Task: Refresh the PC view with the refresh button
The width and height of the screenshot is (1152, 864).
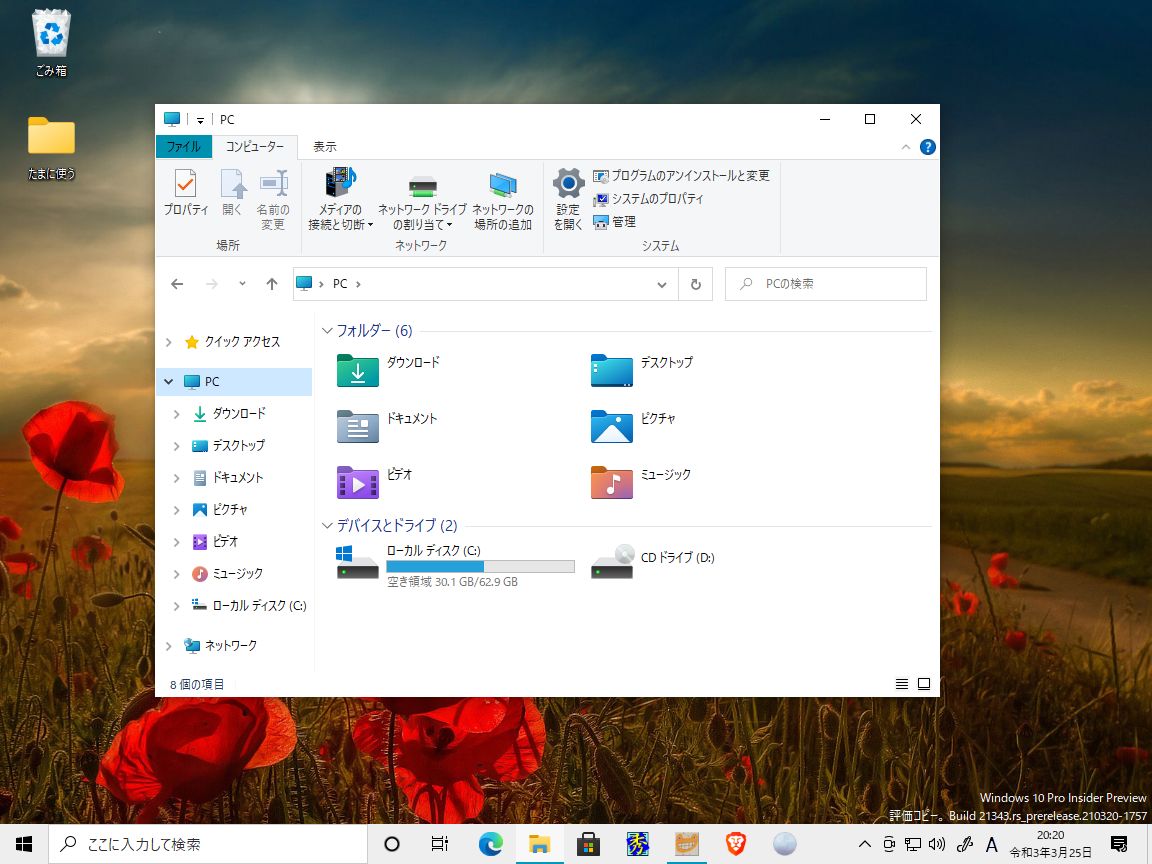Action: tap(695, 283)
